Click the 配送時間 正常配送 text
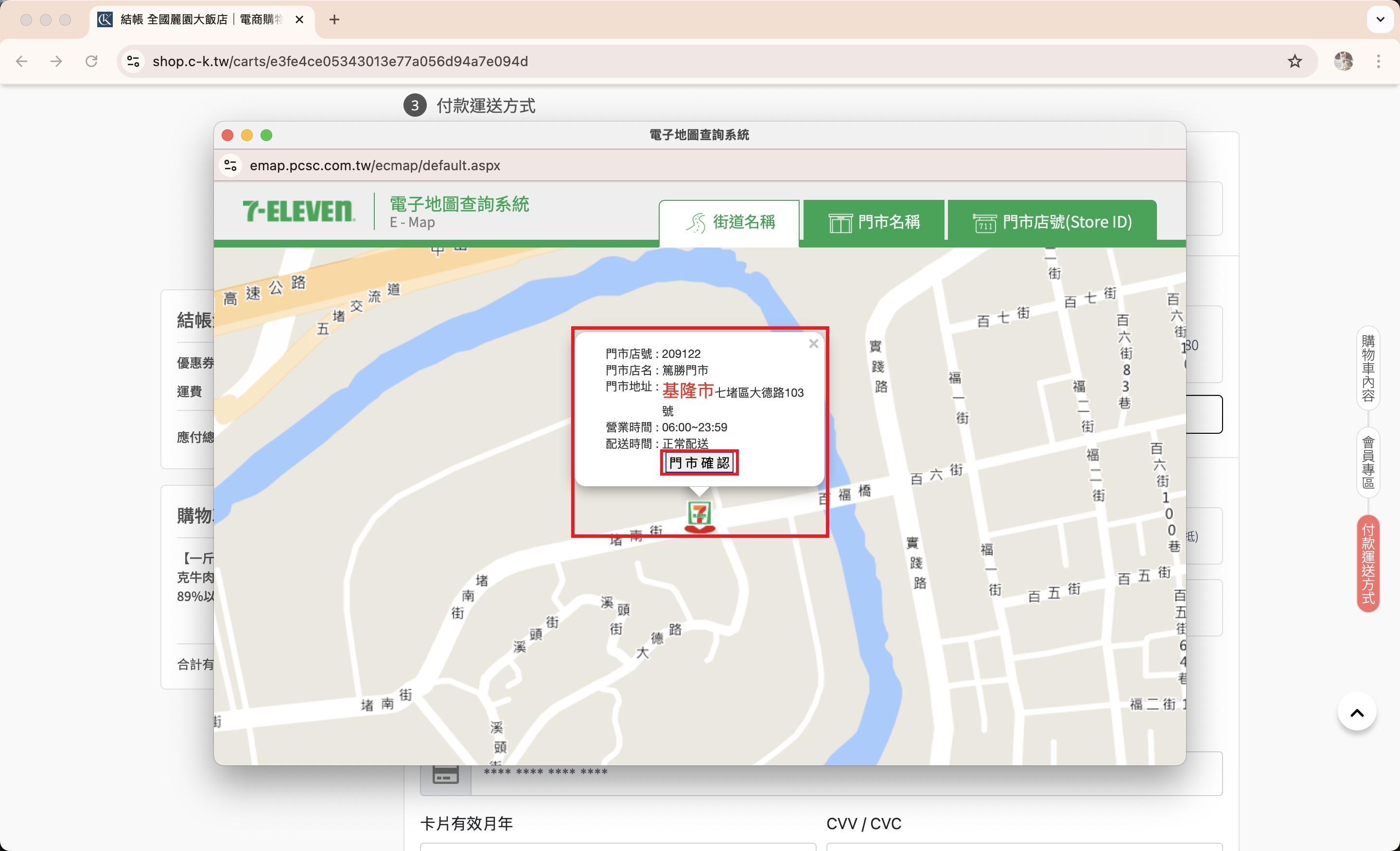 click(657, 443)
